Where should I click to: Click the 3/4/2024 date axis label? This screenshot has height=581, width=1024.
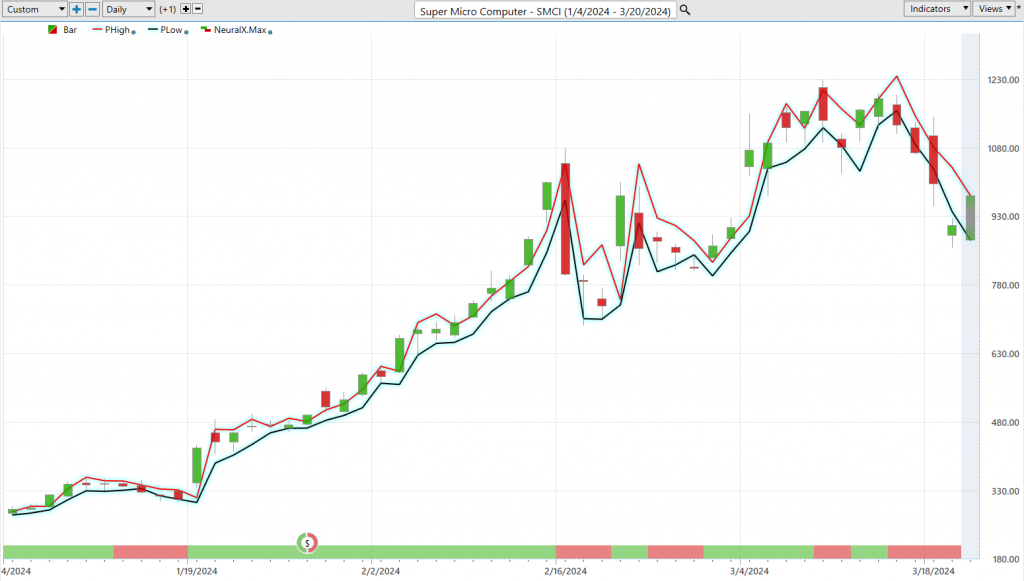pyautogui.click(x=749, y=571)
